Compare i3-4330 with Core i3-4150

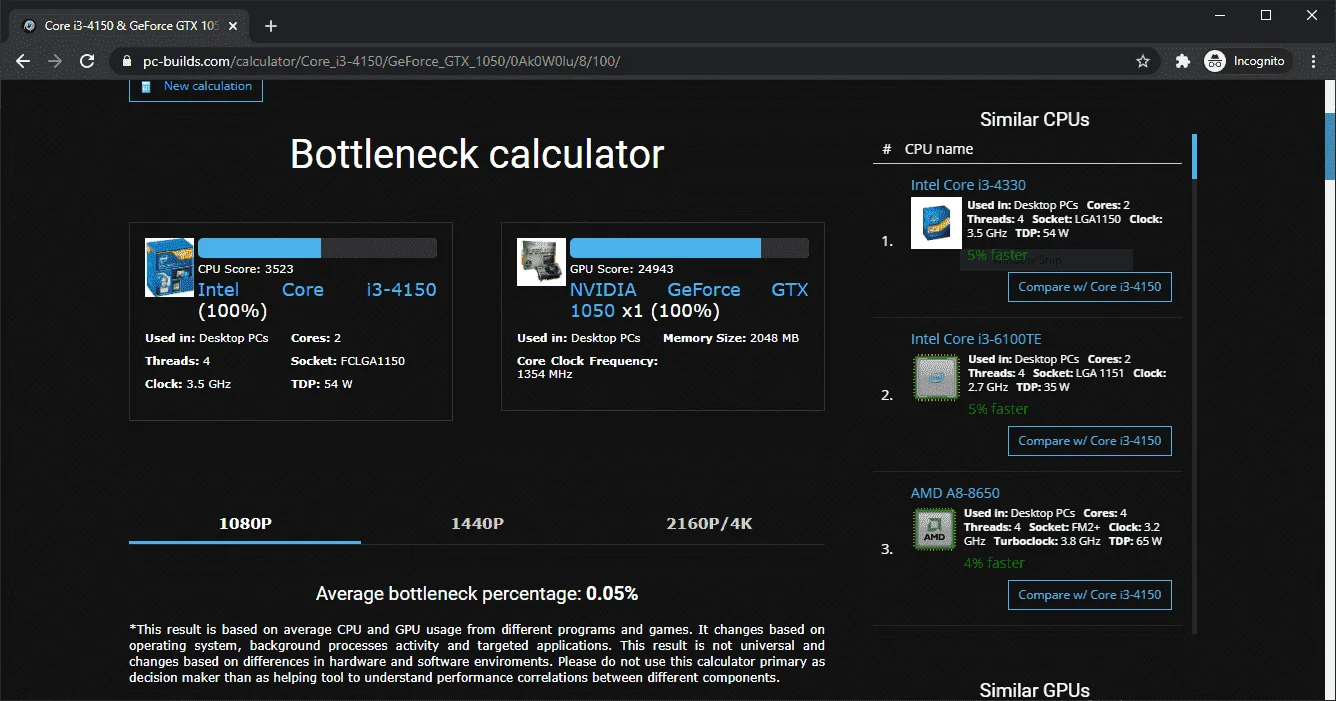pyautogui.click(x=1089, y=287)
